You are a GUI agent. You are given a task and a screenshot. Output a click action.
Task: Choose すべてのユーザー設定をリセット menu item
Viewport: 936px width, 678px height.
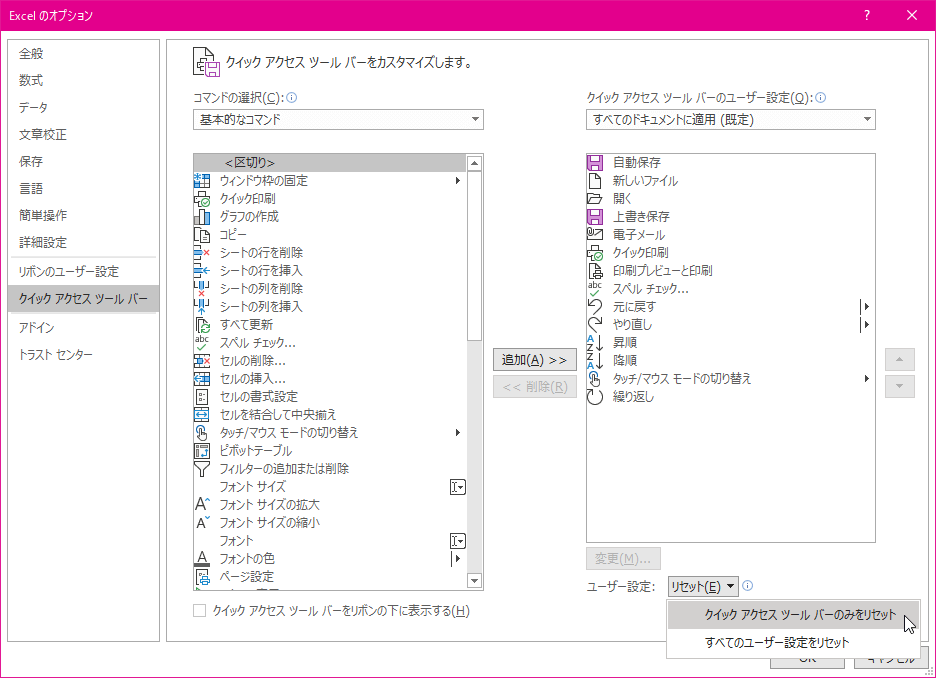(x=793, y=643)
